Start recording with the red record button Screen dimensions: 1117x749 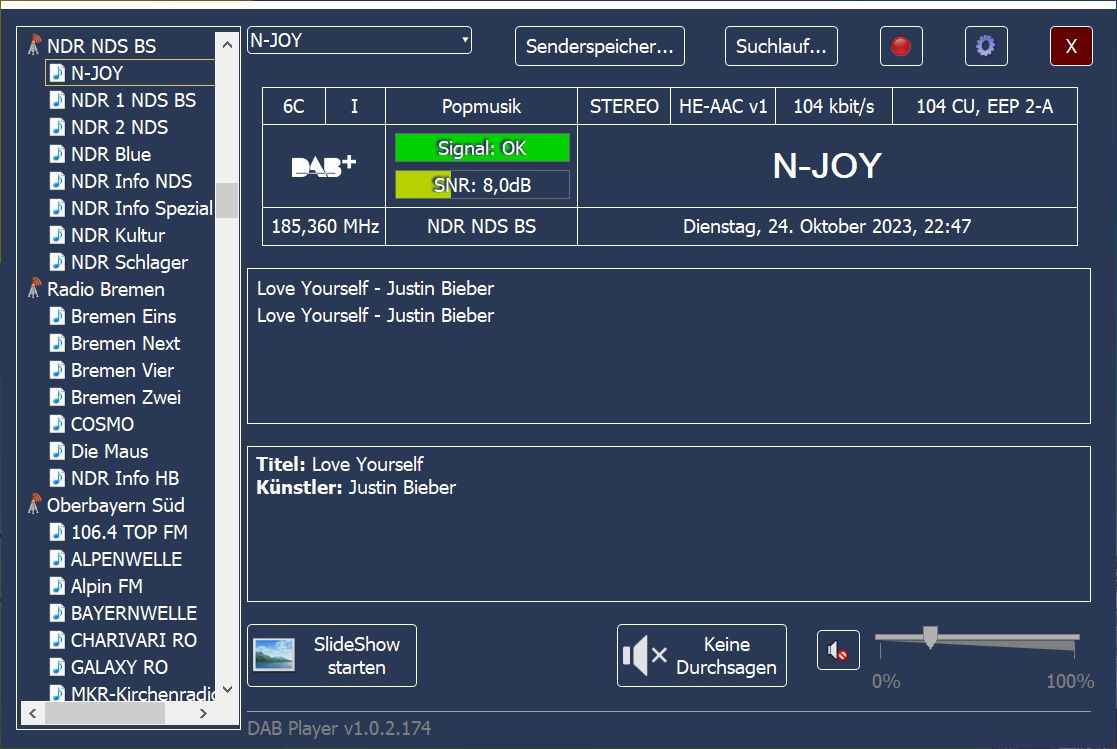coord(901,46)
